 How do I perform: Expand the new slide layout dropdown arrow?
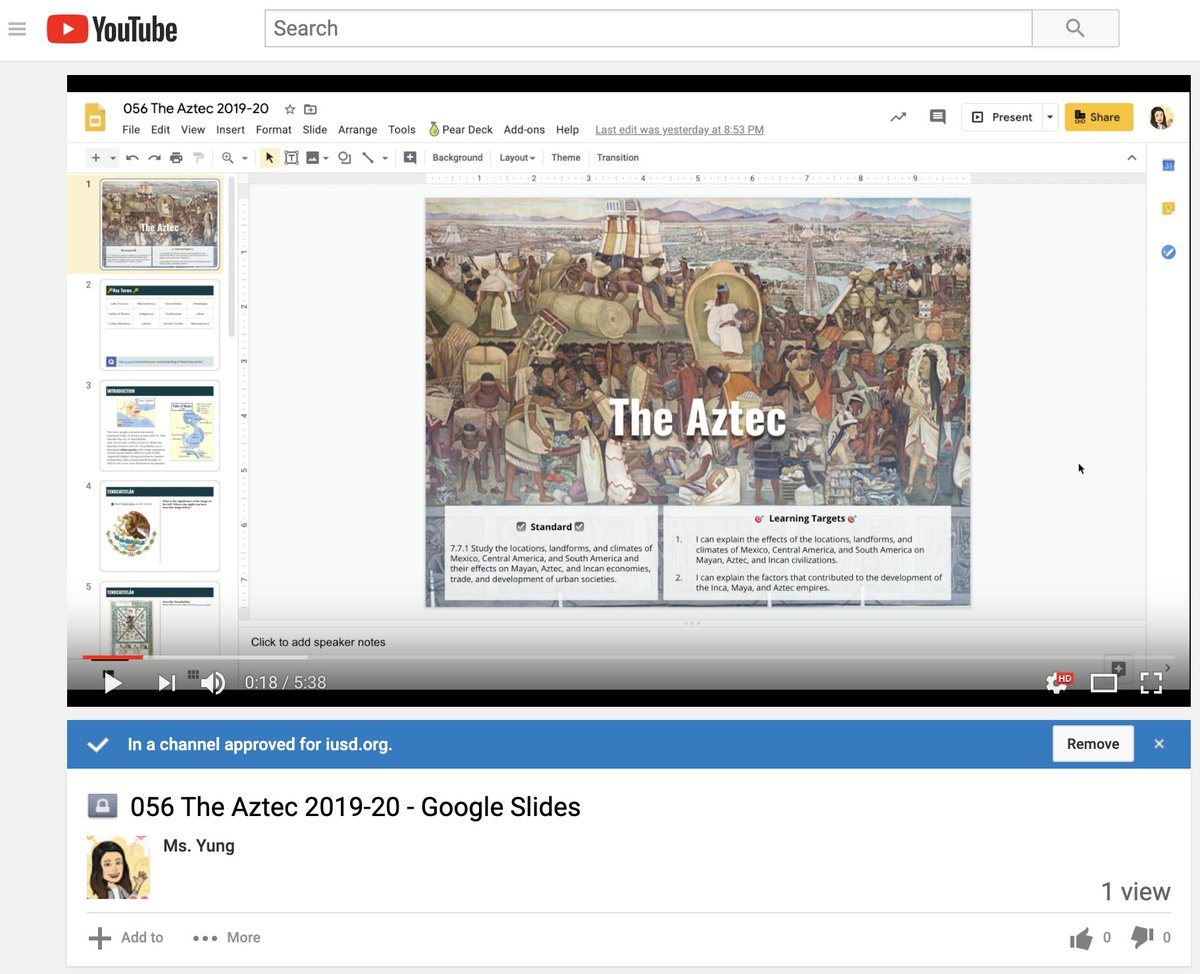(x=113, y=158)
